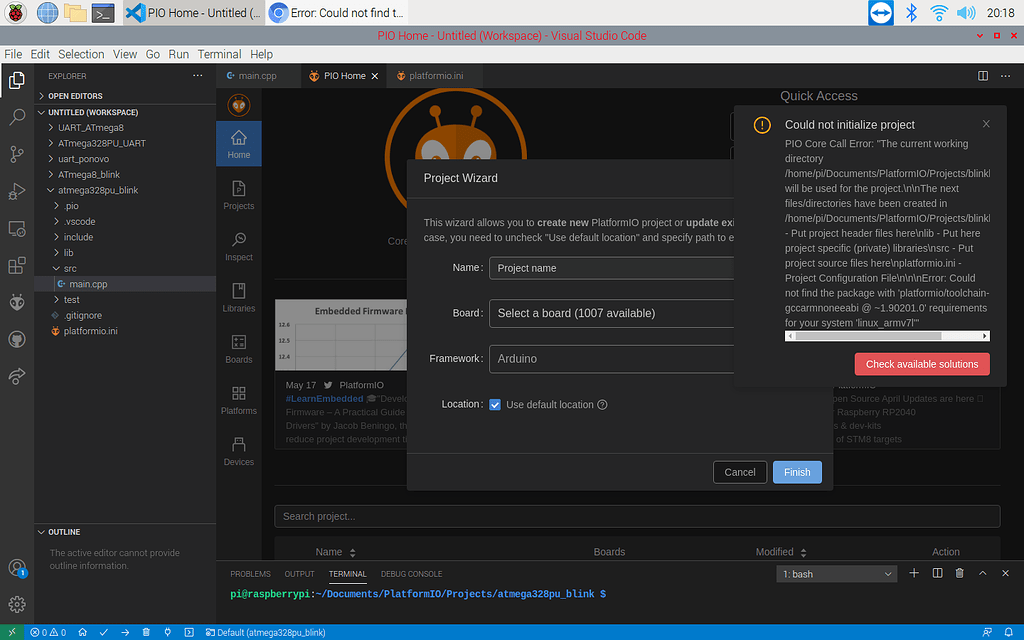Open the Run and Debug icon
The width and height of the screenshot is (1024, 640).
pyautogui.click(x=17, y=191)
